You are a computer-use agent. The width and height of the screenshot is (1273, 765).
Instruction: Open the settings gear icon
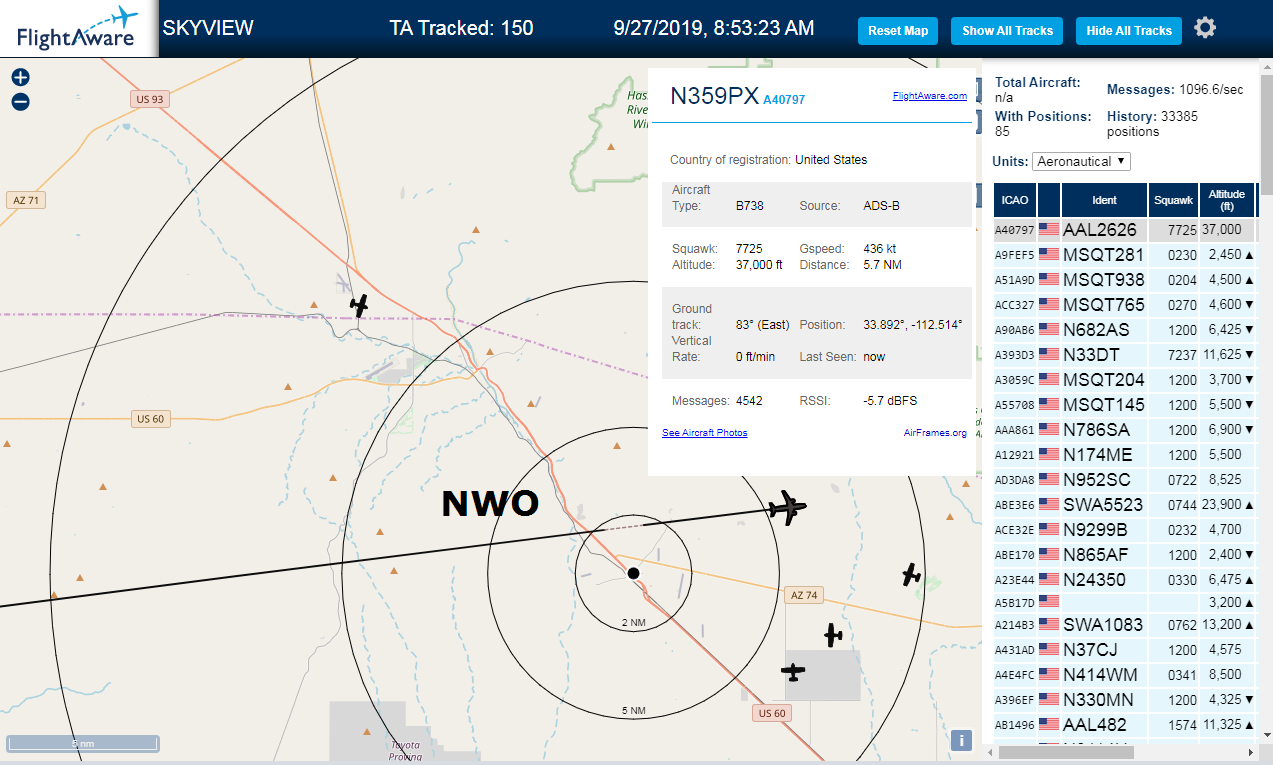pyautogui.click(x=1205, y=28)
